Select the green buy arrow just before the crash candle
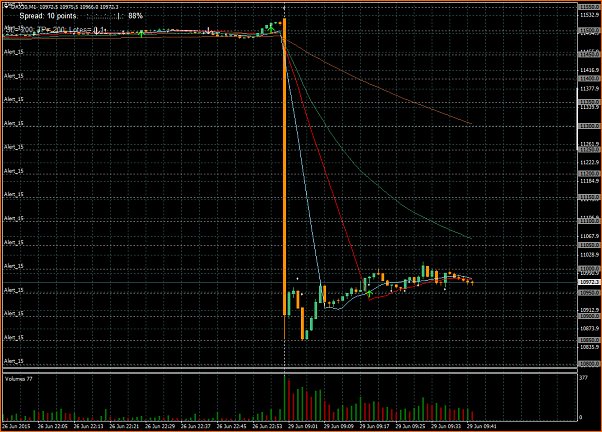This screenshot has height=432, width=602. point(271,28)
